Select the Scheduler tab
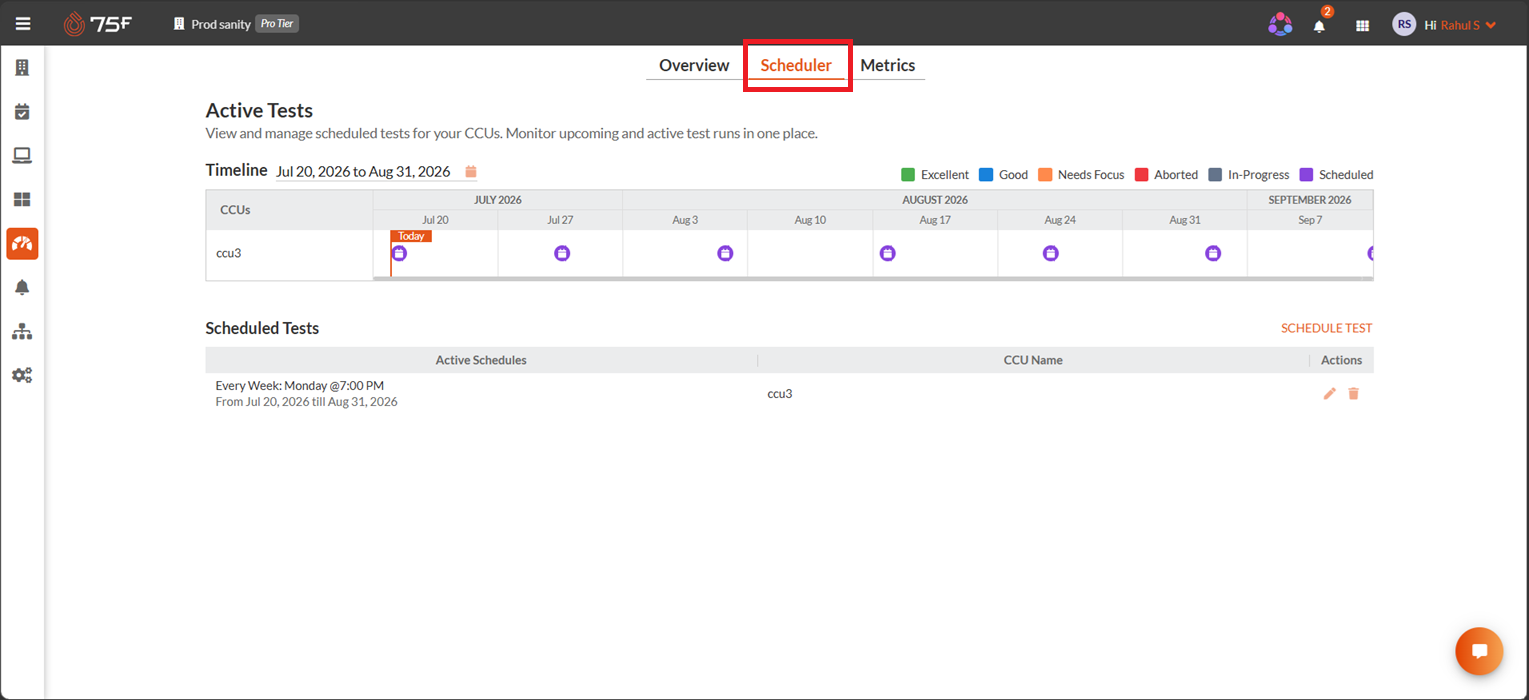This screenshot has width=1529, height=700. point(796,65)
